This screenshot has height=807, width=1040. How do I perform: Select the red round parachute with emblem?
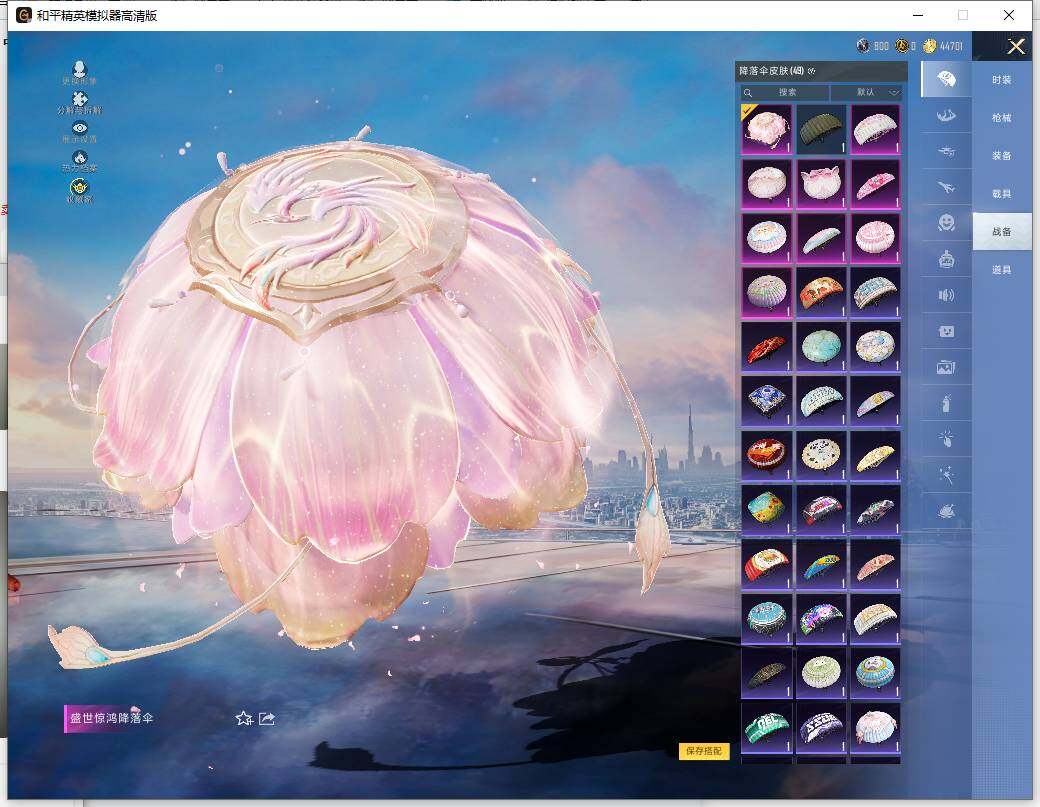click(766, 456)
